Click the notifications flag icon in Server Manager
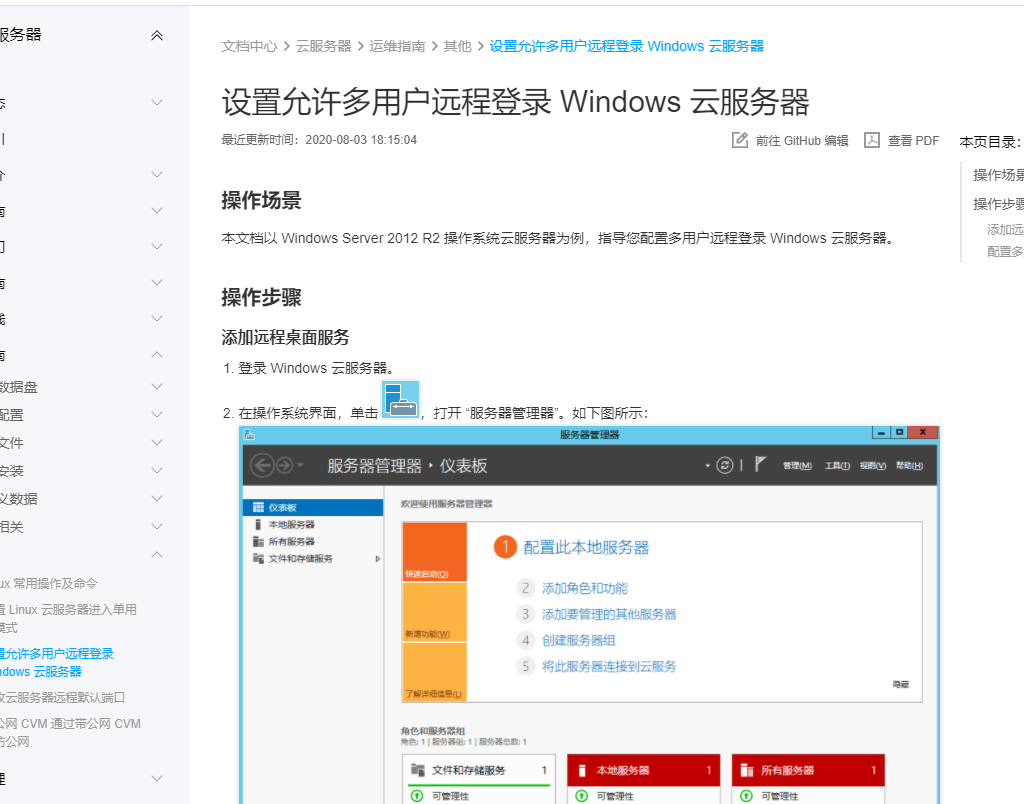Screen dimensions: 1024x804 point(760,466)
